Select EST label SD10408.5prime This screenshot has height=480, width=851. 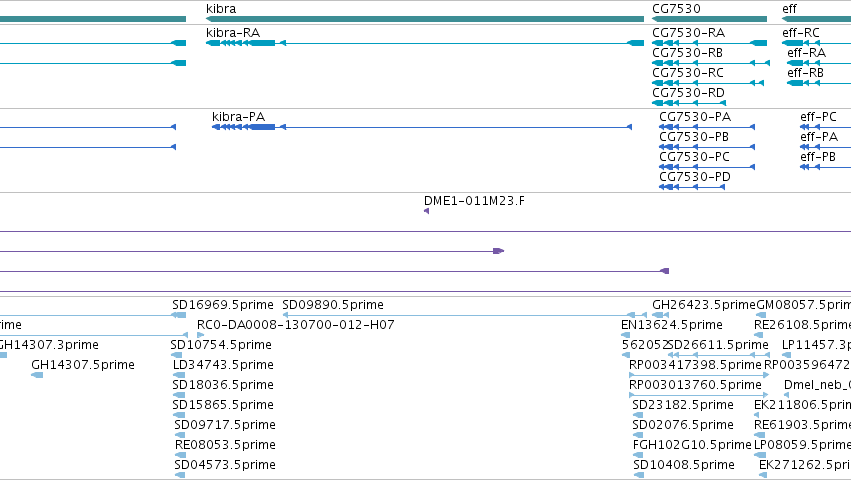684,465
